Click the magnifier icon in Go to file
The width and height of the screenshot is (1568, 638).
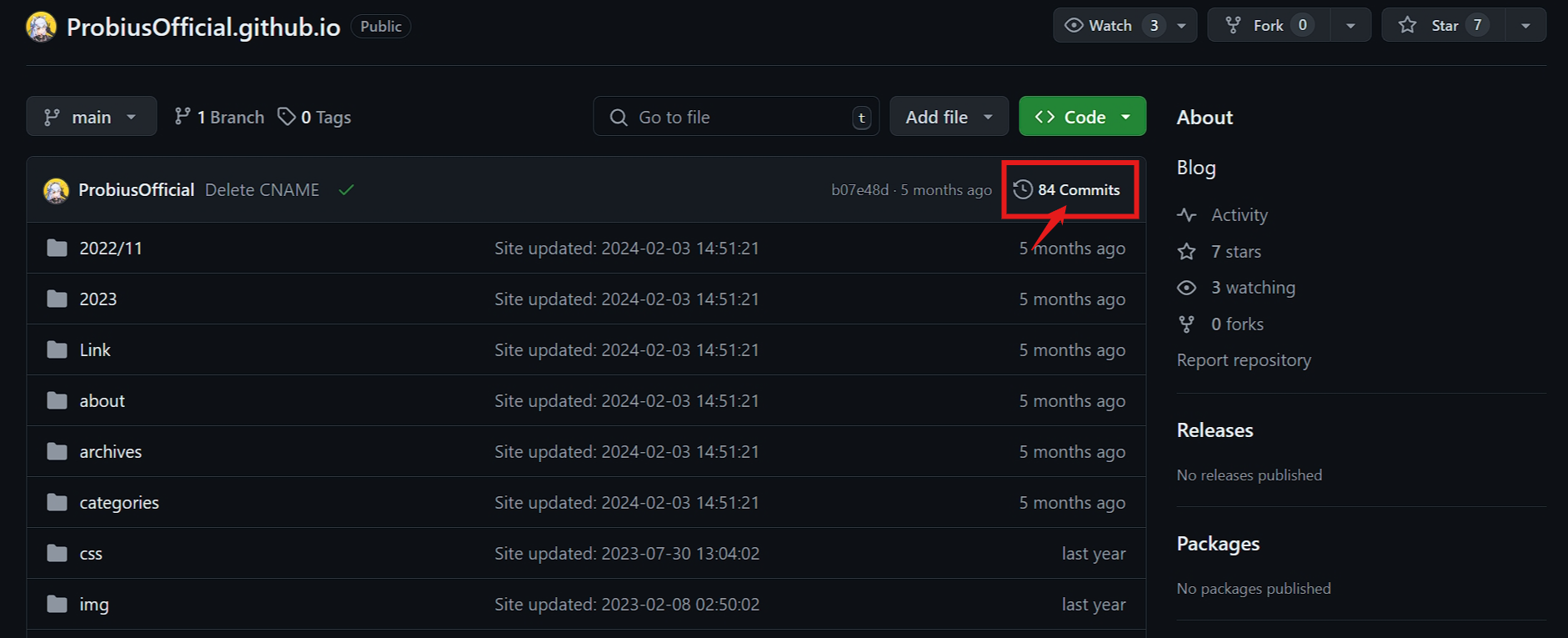[619, 117]
